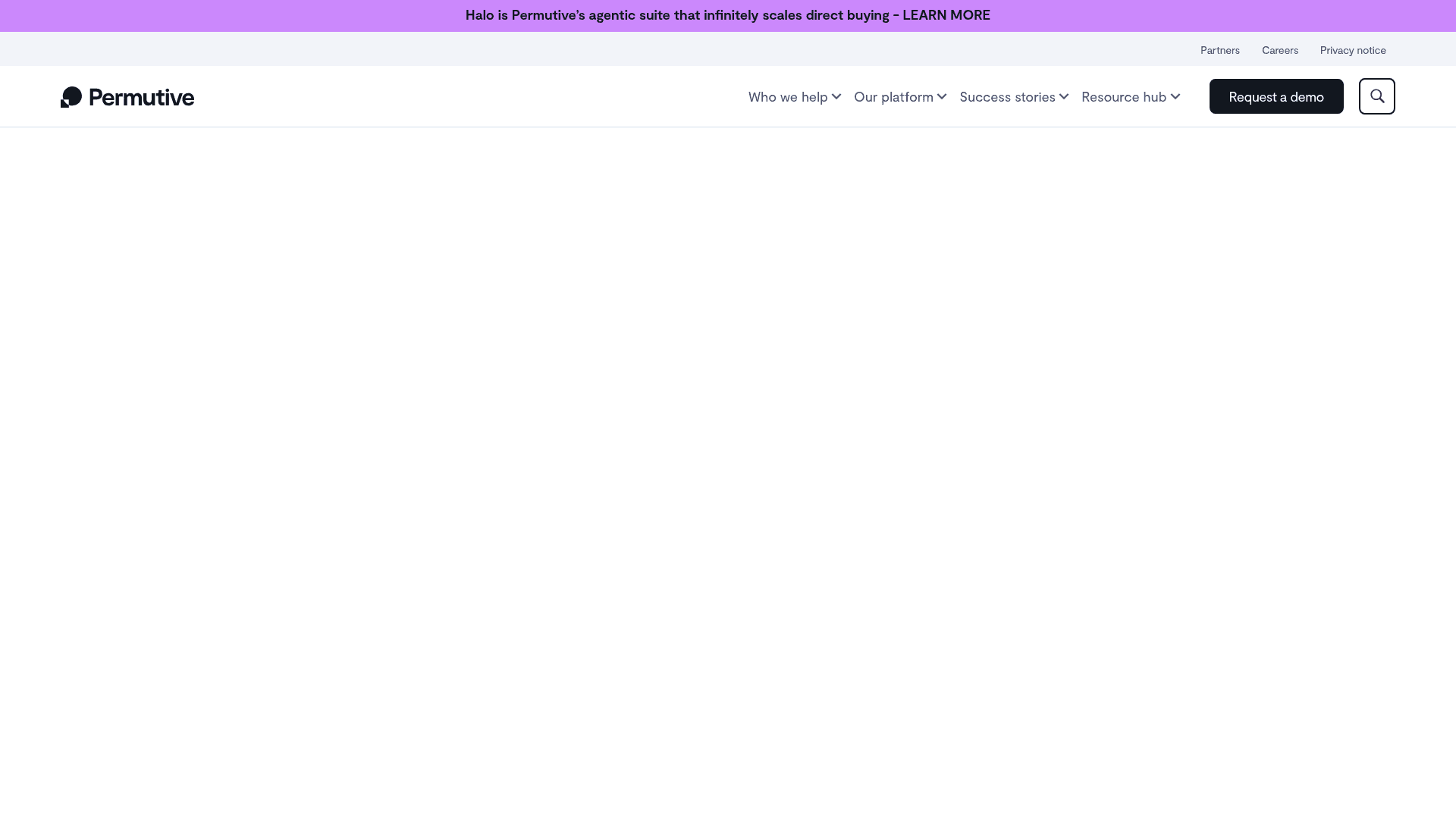The image size is (1456, 819).
Task: Open the Resource hub menu label
Action: click(x=1124, y=96)
